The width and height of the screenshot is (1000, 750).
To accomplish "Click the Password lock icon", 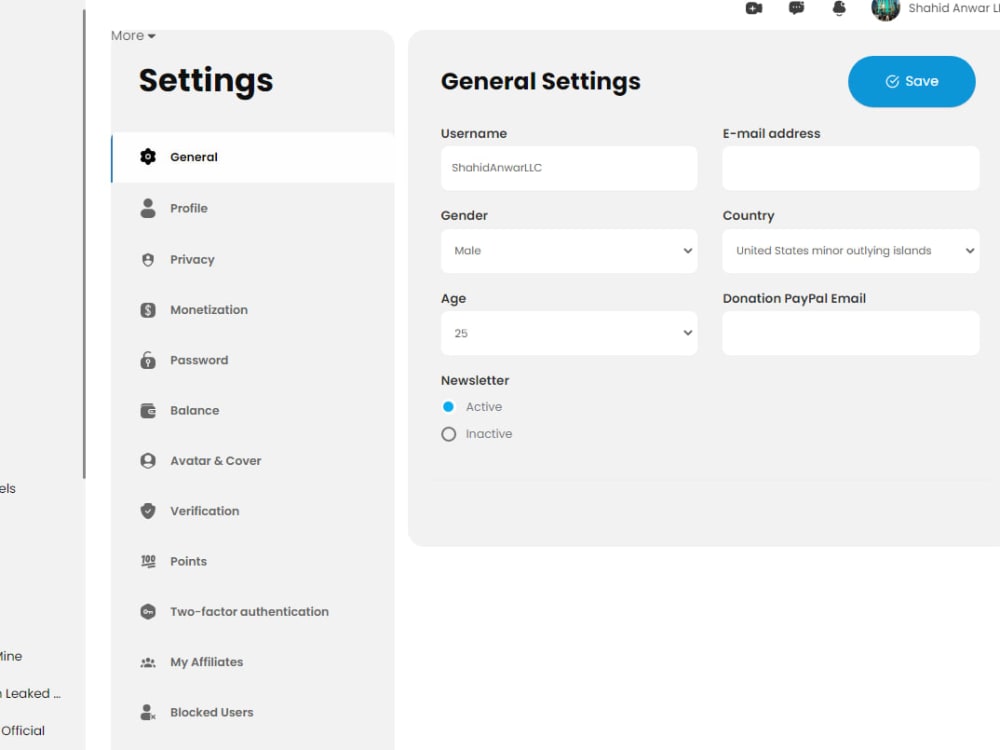I will coord(148,360).
